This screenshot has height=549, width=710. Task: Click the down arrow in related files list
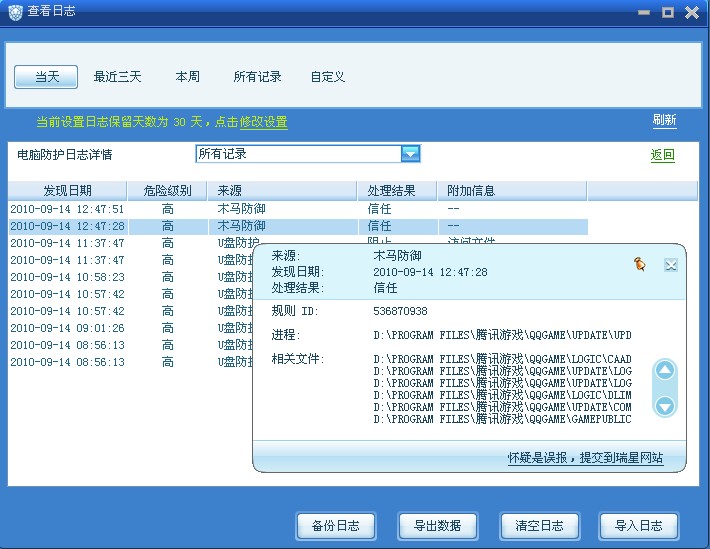(x=665, y=405)
